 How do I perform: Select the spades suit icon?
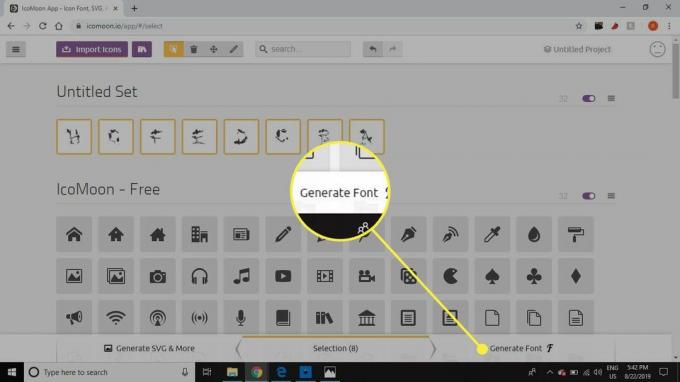click(x=492, y=276)
